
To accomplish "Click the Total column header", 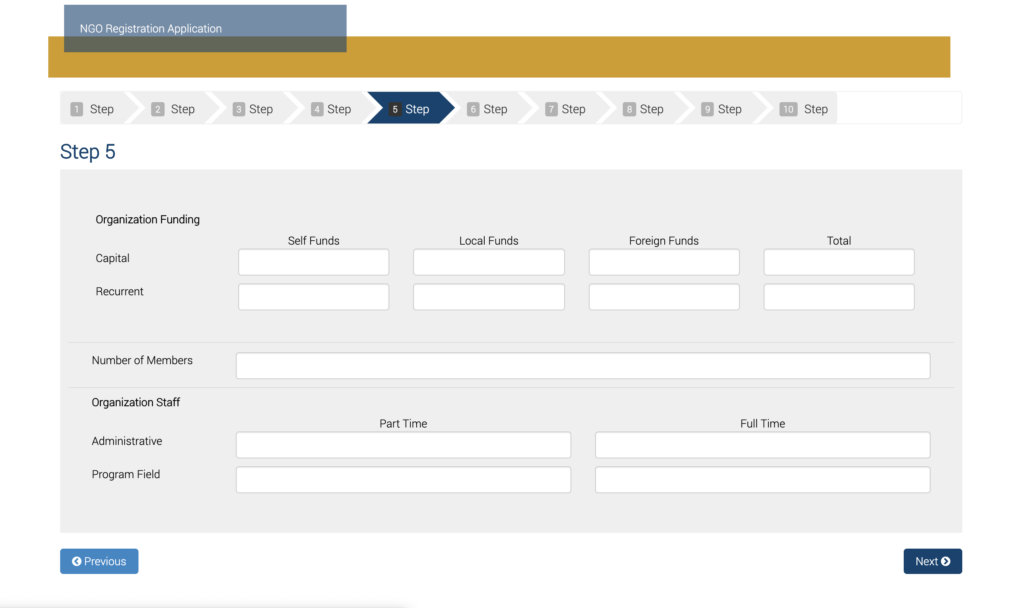I will (x=839, y=241).
